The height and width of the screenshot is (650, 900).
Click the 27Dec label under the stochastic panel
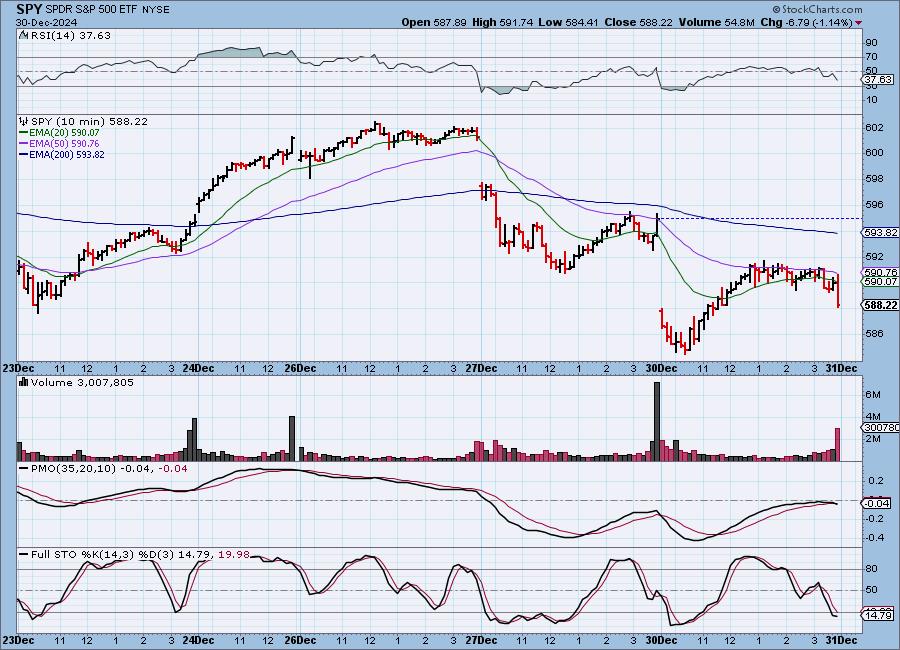pyautogui.click(x=481, y=640)
